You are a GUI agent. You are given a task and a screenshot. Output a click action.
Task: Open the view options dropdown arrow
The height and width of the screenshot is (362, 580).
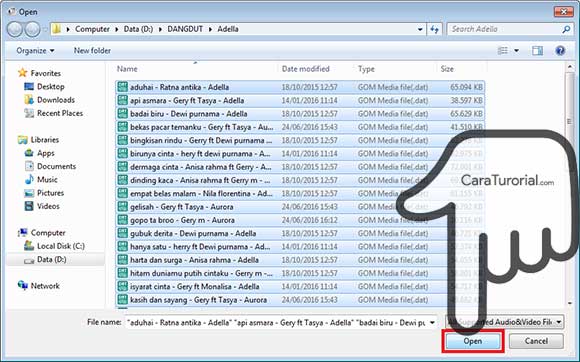pos(516,51)
